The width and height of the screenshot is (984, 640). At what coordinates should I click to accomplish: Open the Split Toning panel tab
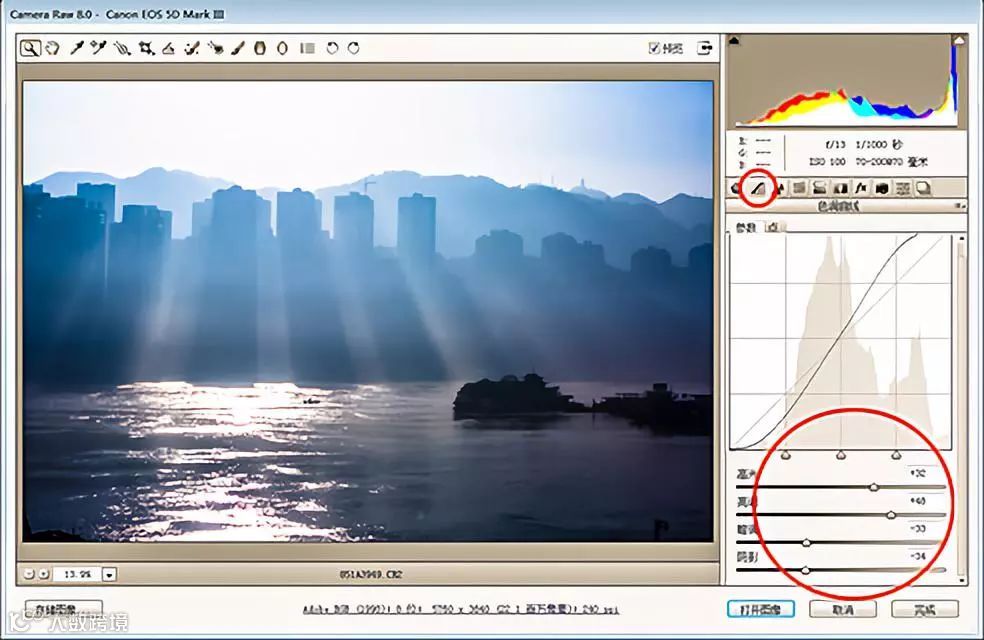pyautogui.click(x=820, y=188)
